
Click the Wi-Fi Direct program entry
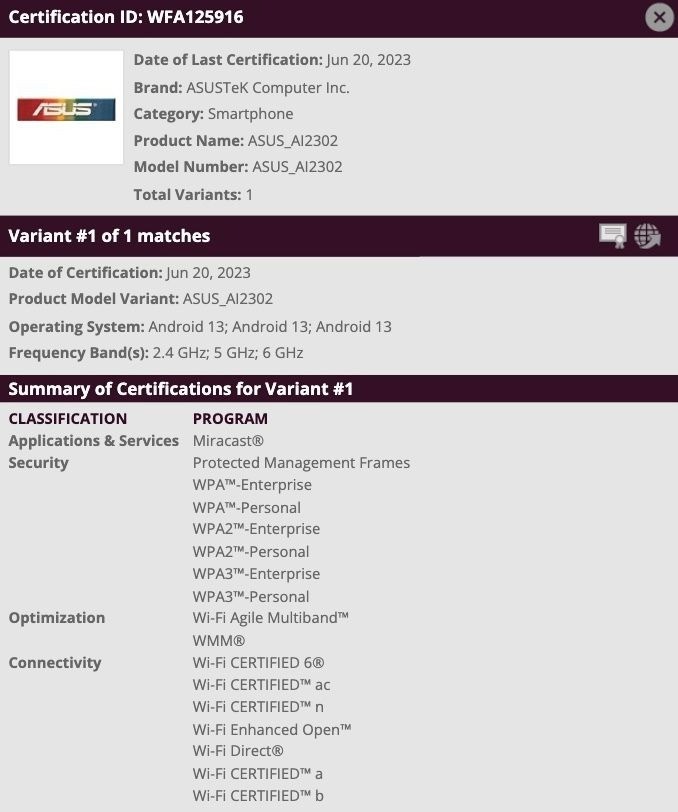click(238, 750)
